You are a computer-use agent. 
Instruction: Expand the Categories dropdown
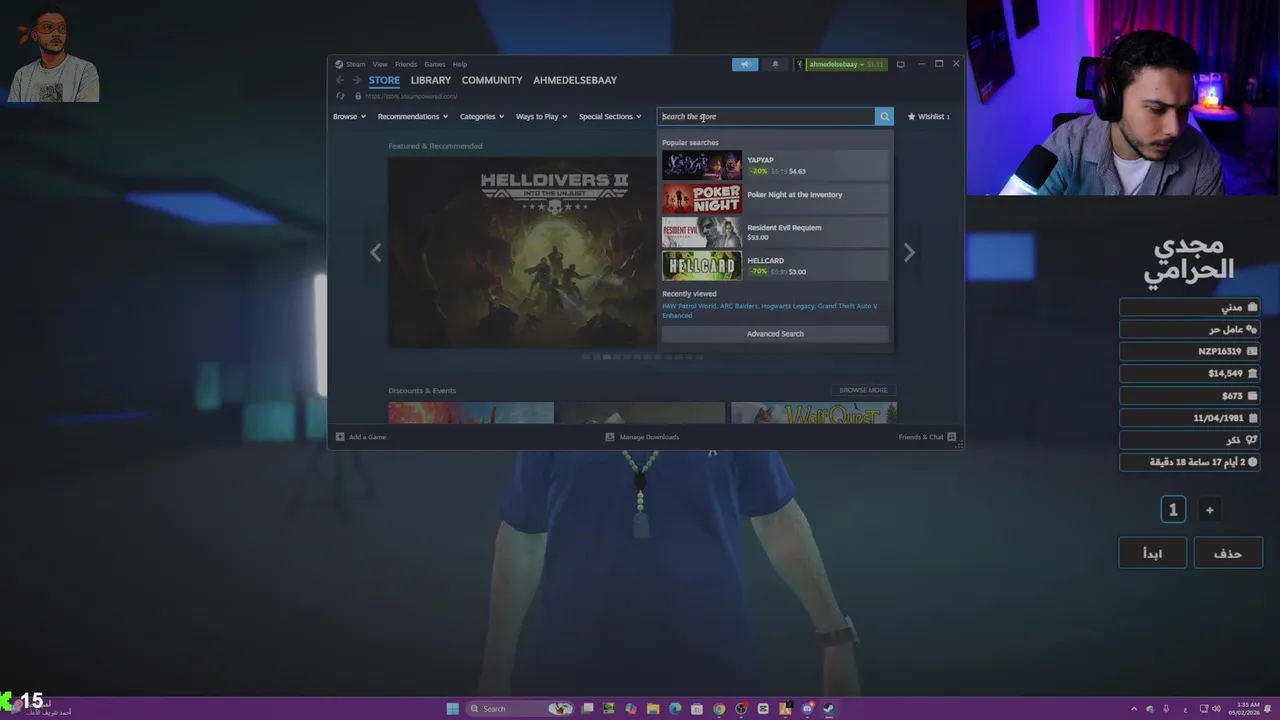click(482, 117)
